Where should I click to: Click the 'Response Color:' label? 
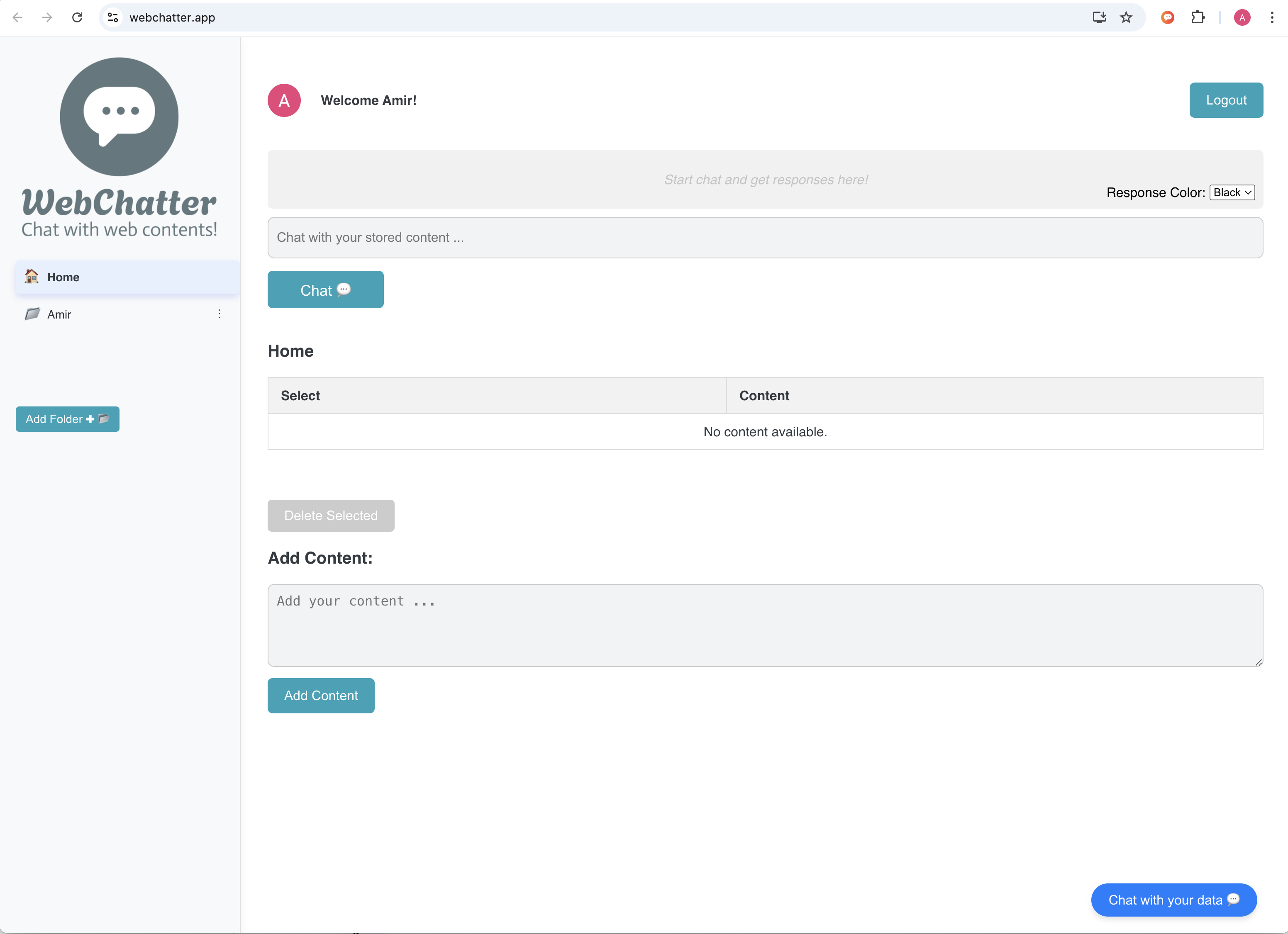(1156, 192)
